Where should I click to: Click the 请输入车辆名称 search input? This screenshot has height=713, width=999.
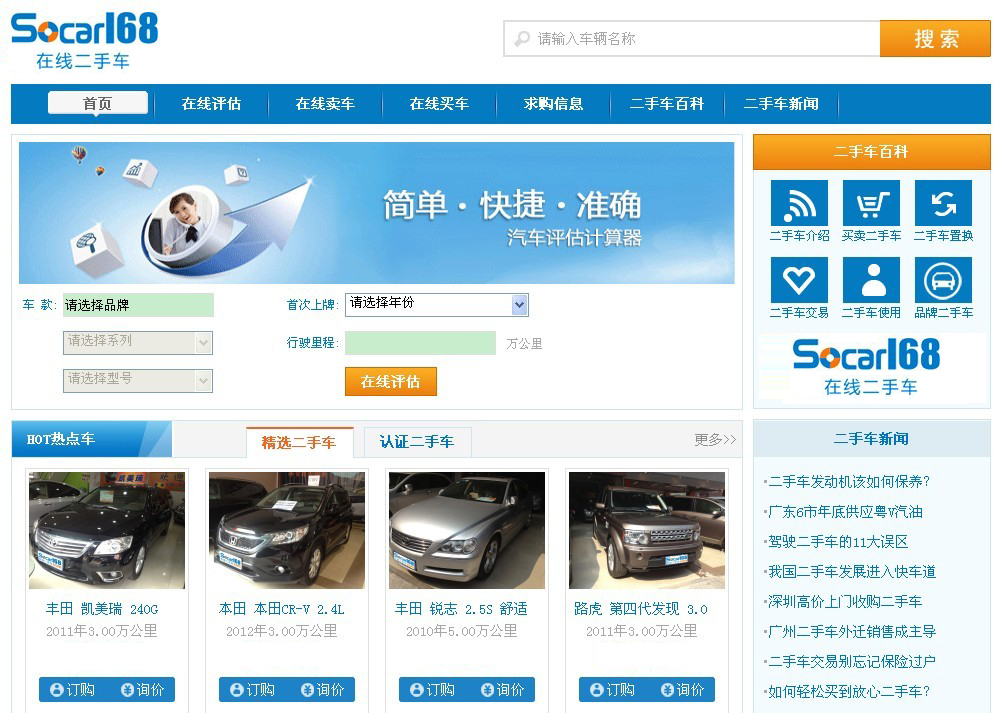692,39
